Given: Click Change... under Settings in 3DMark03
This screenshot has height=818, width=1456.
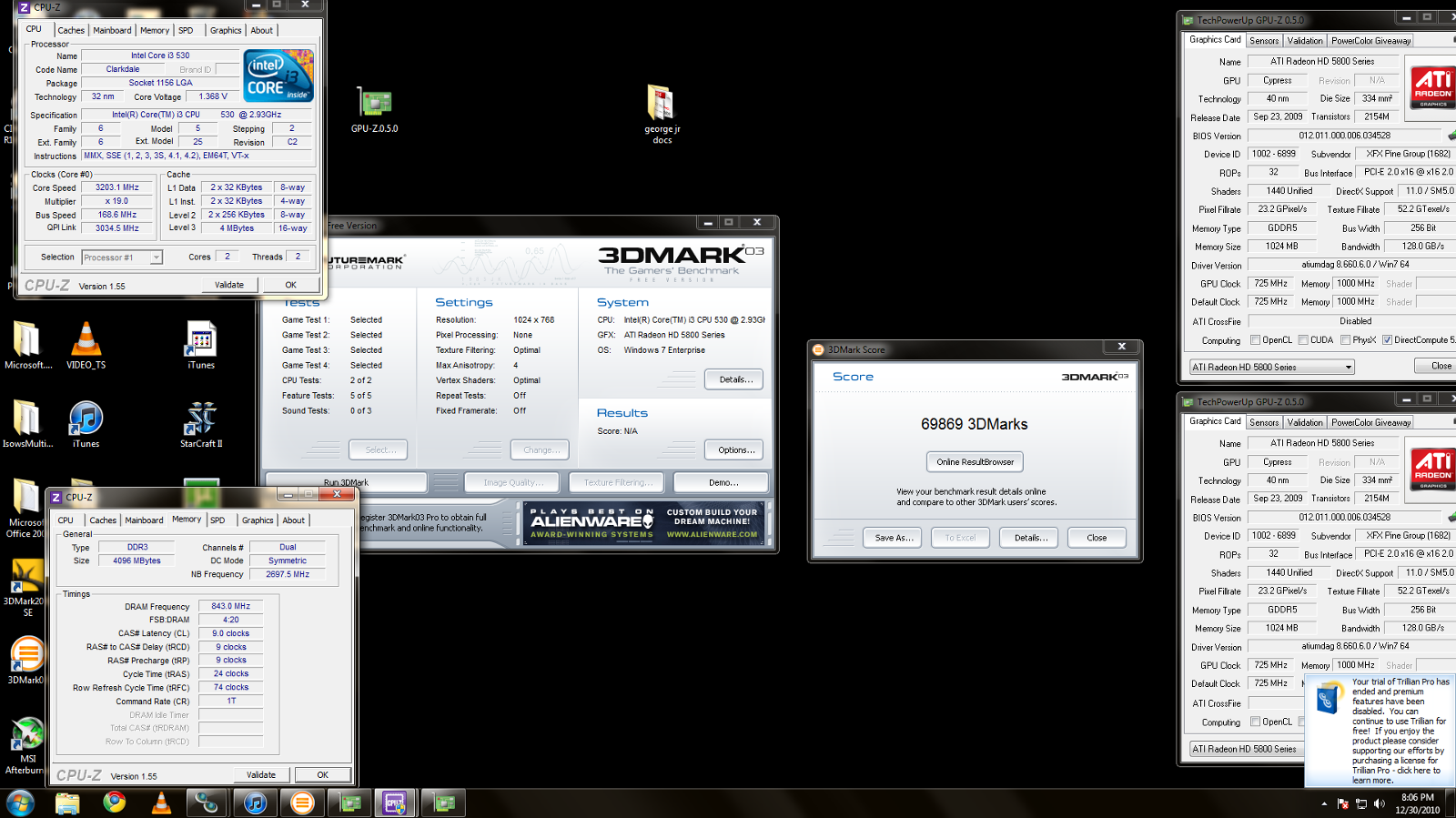Looking at the screenshot, I should coord(541,449).
